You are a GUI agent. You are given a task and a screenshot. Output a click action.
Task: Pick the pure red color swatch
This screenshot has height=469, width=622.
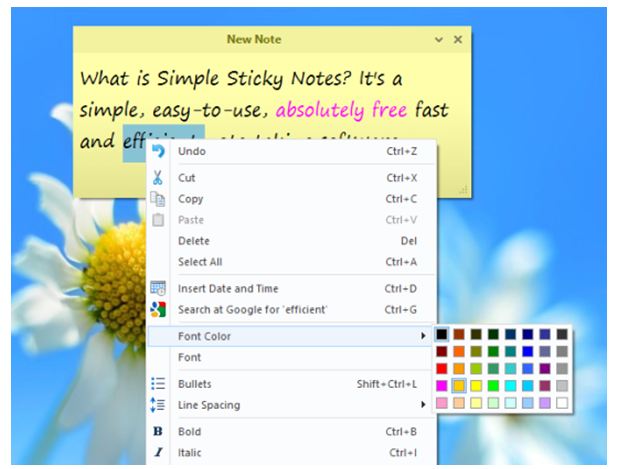[442, 369]
